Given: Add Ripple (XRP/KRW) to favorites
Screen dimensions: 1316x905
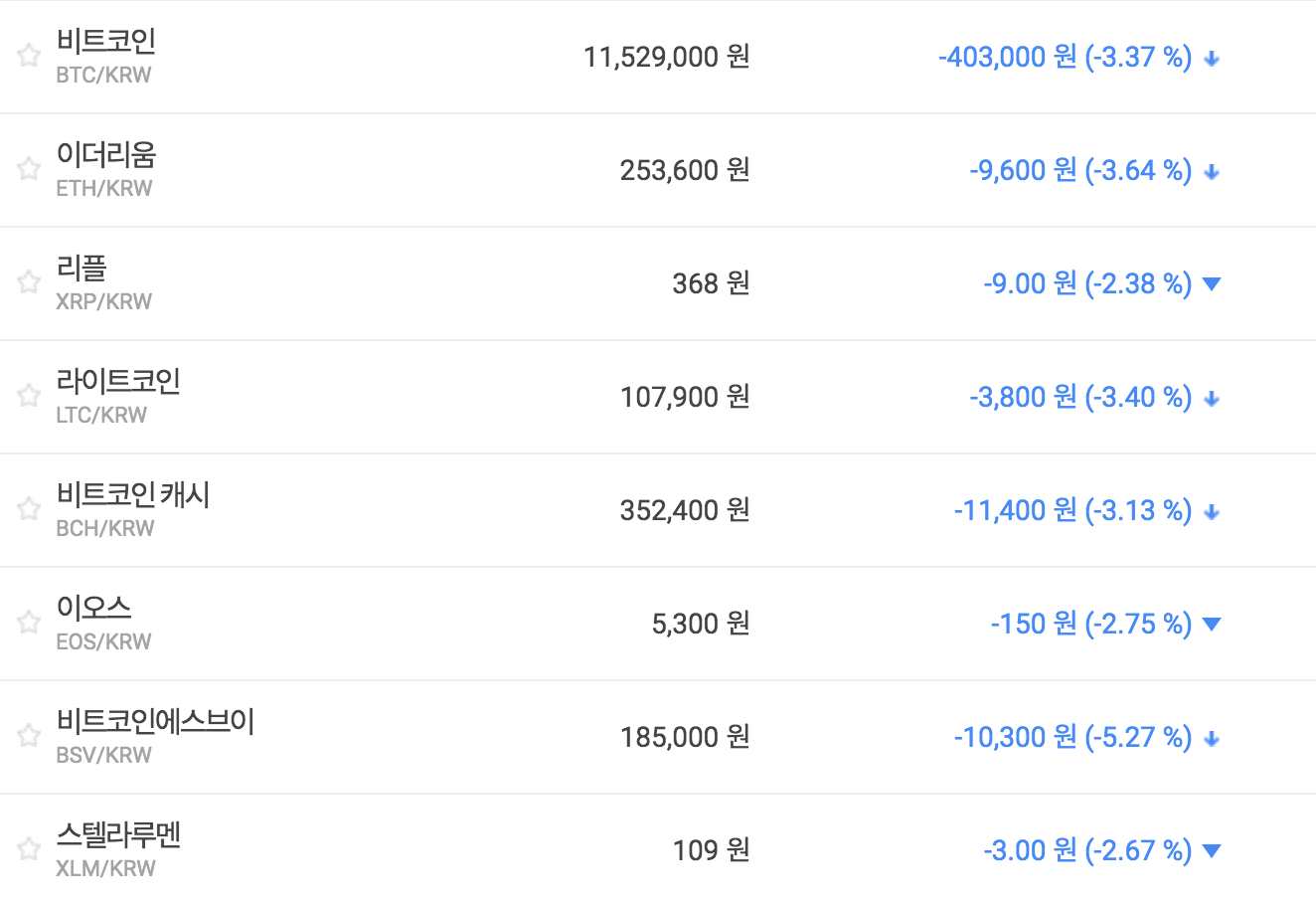Looking at the screenshot, I should [29, 282].
